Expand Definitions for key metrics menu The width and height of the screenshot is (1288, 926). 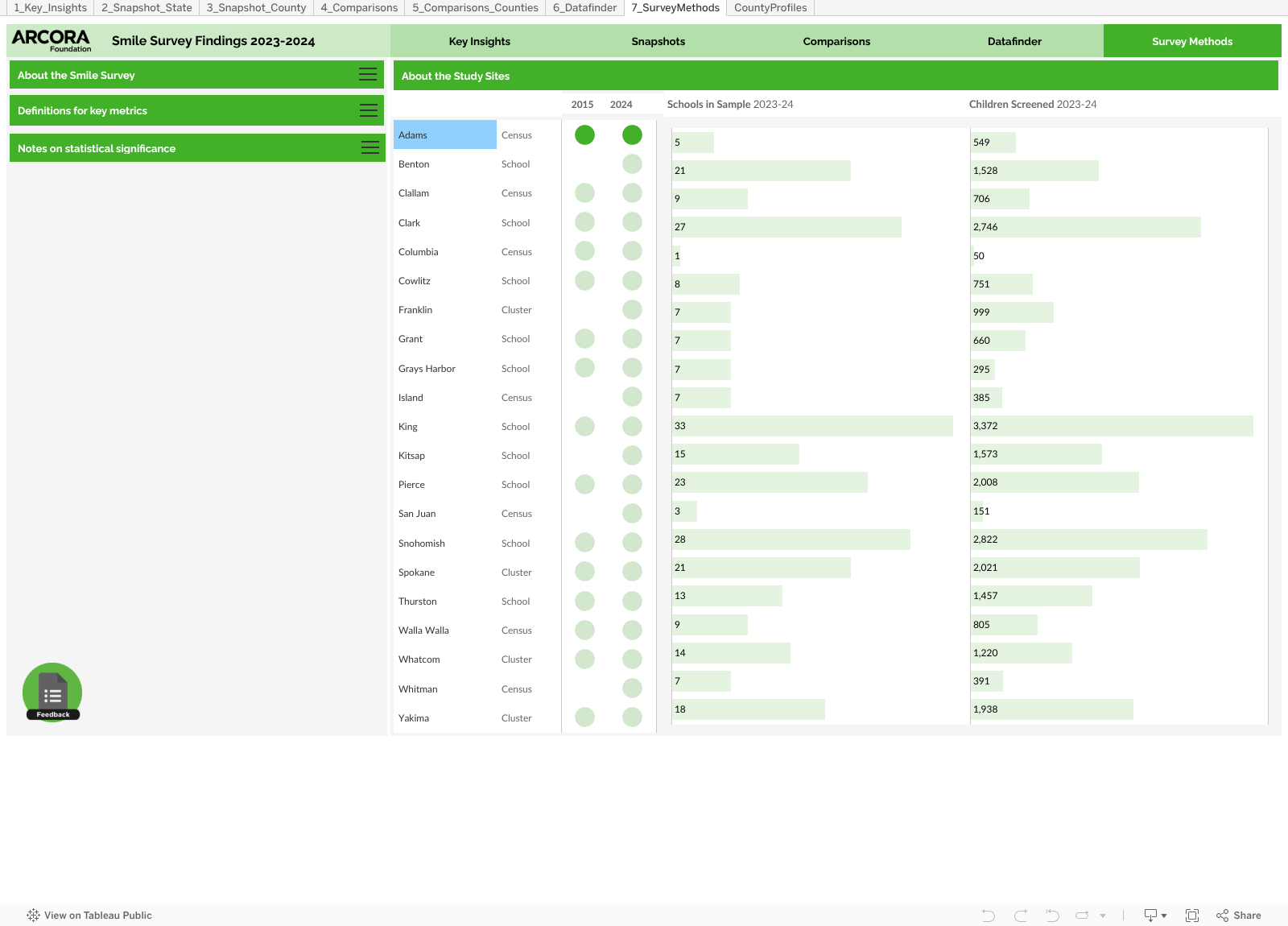[x=369, y=111]
